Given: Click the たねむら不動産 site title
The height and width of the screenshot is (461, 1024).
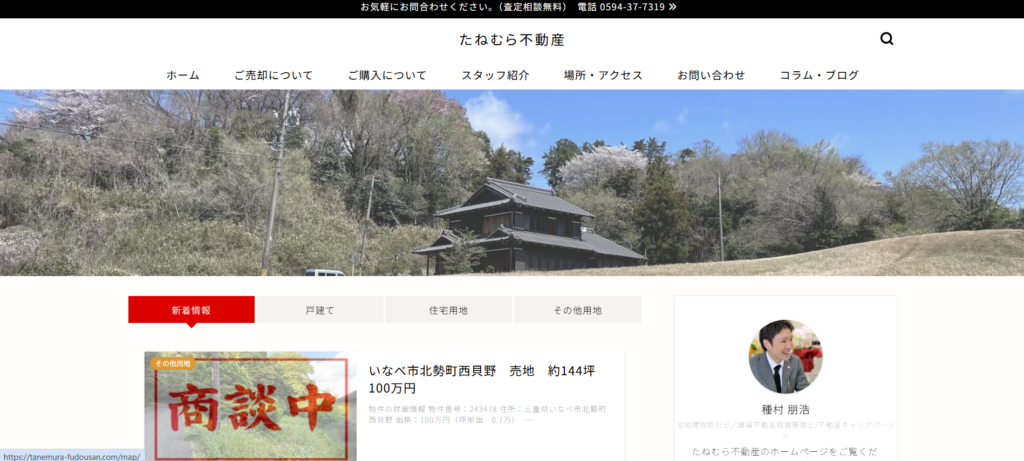Looking at the screenshot, I should tap(511, 40).
